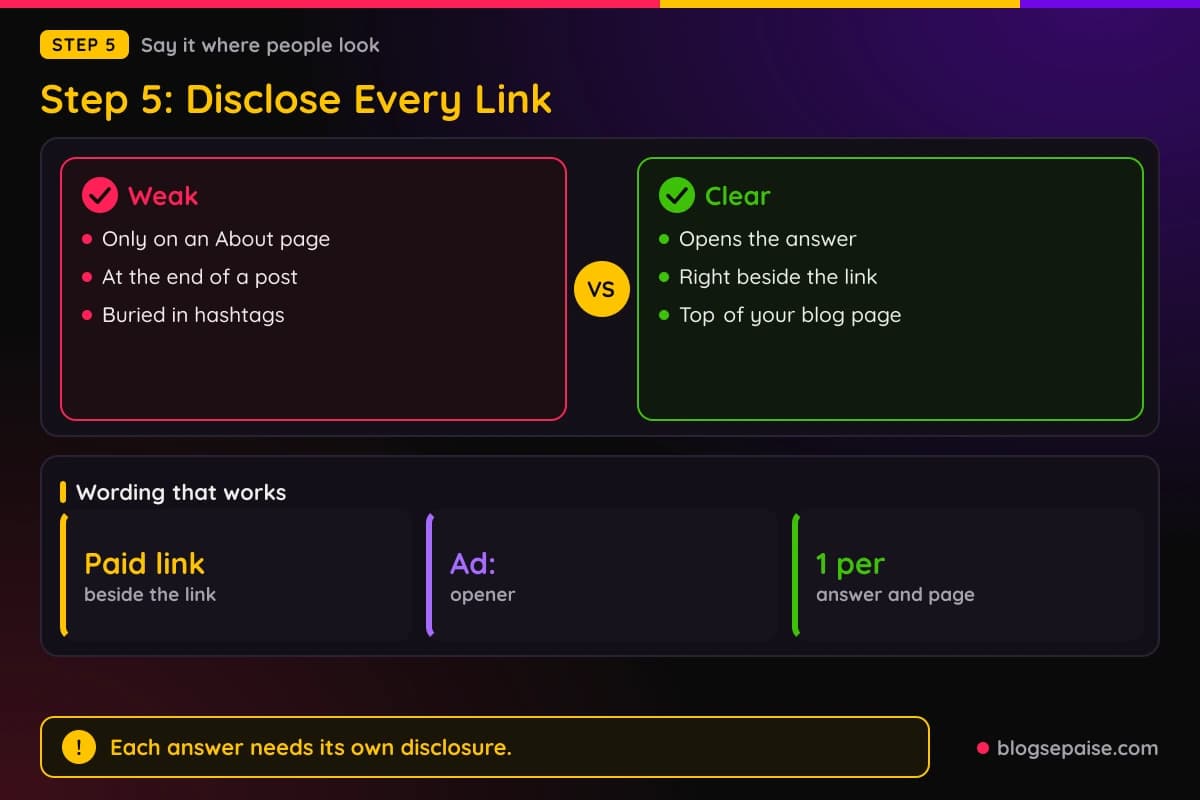The image size is (1200, 800).
Task: Click the '1 per' card title
Action: 850,564
